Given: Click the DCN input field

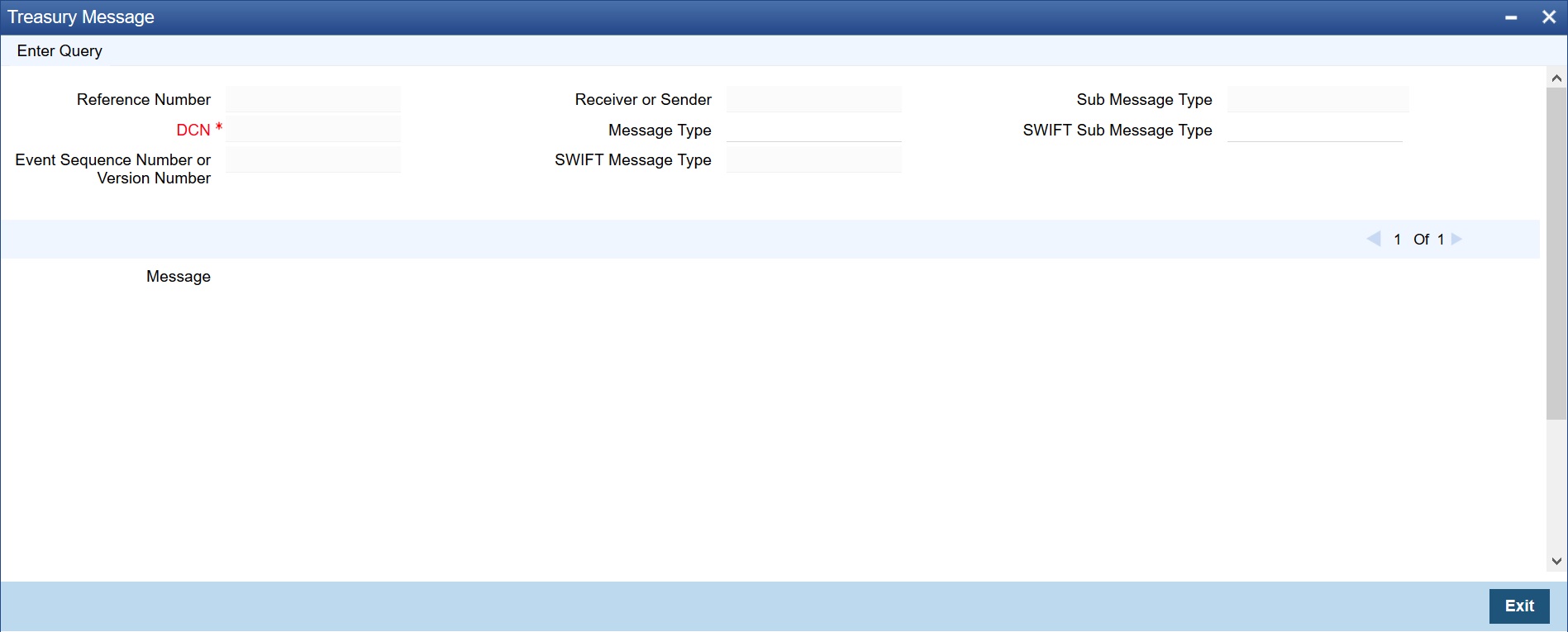Looking at the screenshot, I should coord(313,129).
